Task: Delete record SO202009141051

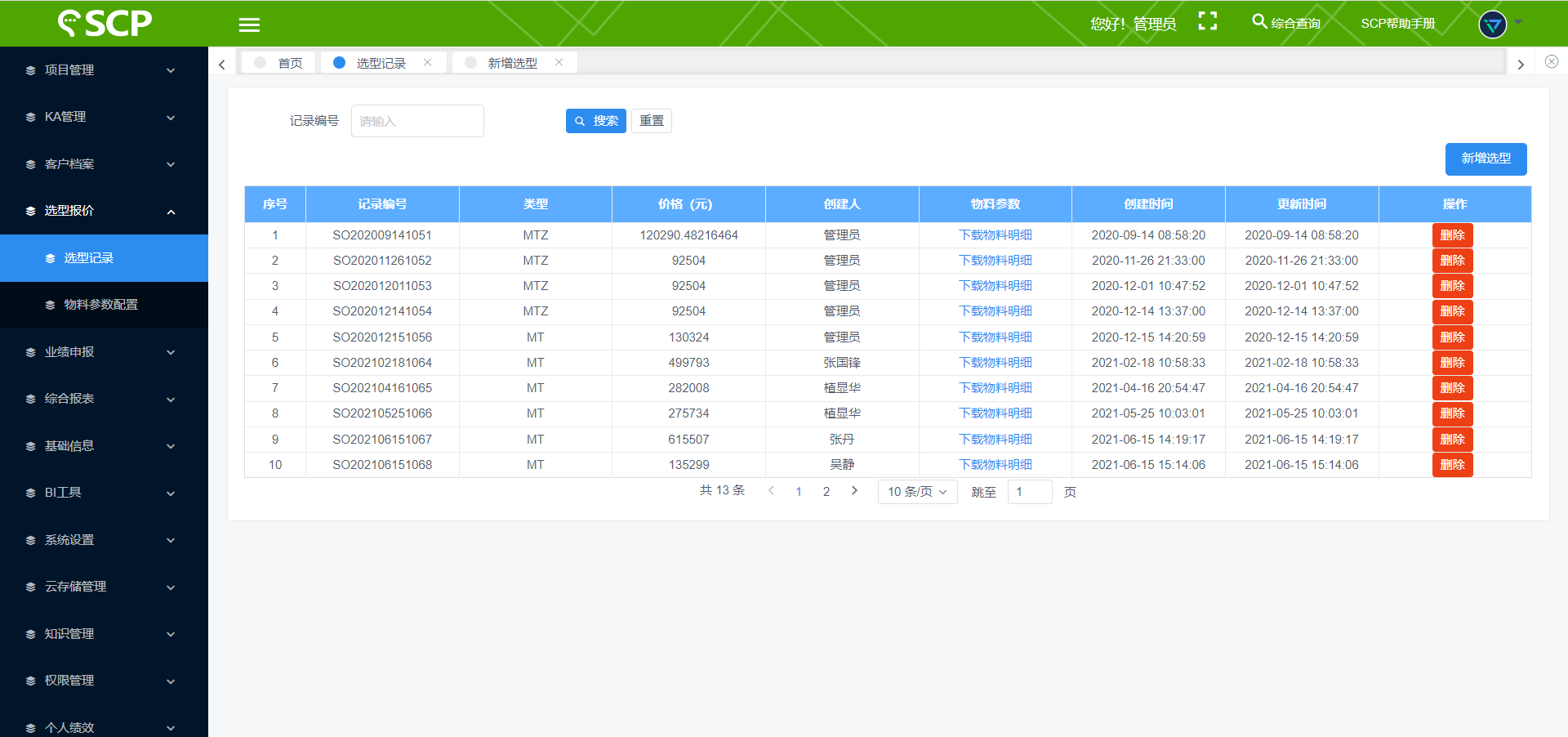Action: point(1452,235)
